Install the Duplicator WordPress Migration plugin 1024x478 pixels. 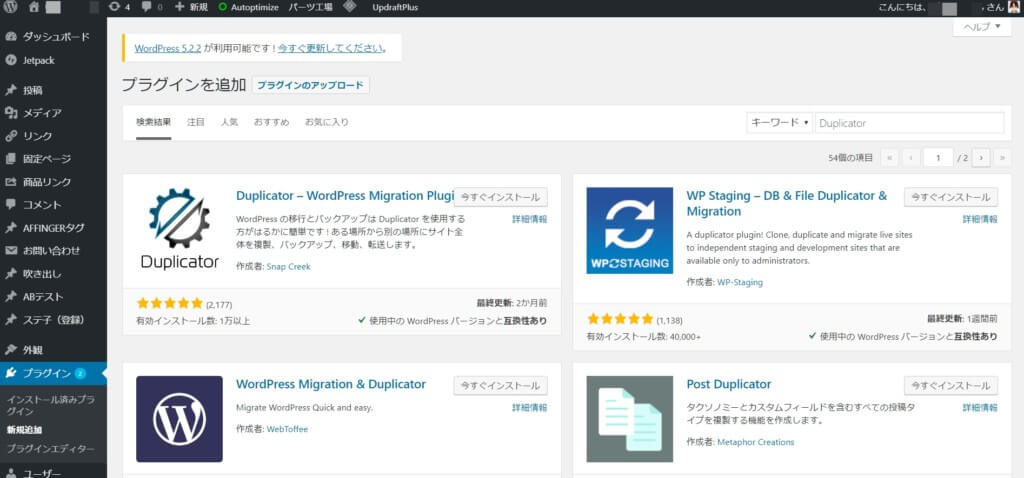[500, 197]
